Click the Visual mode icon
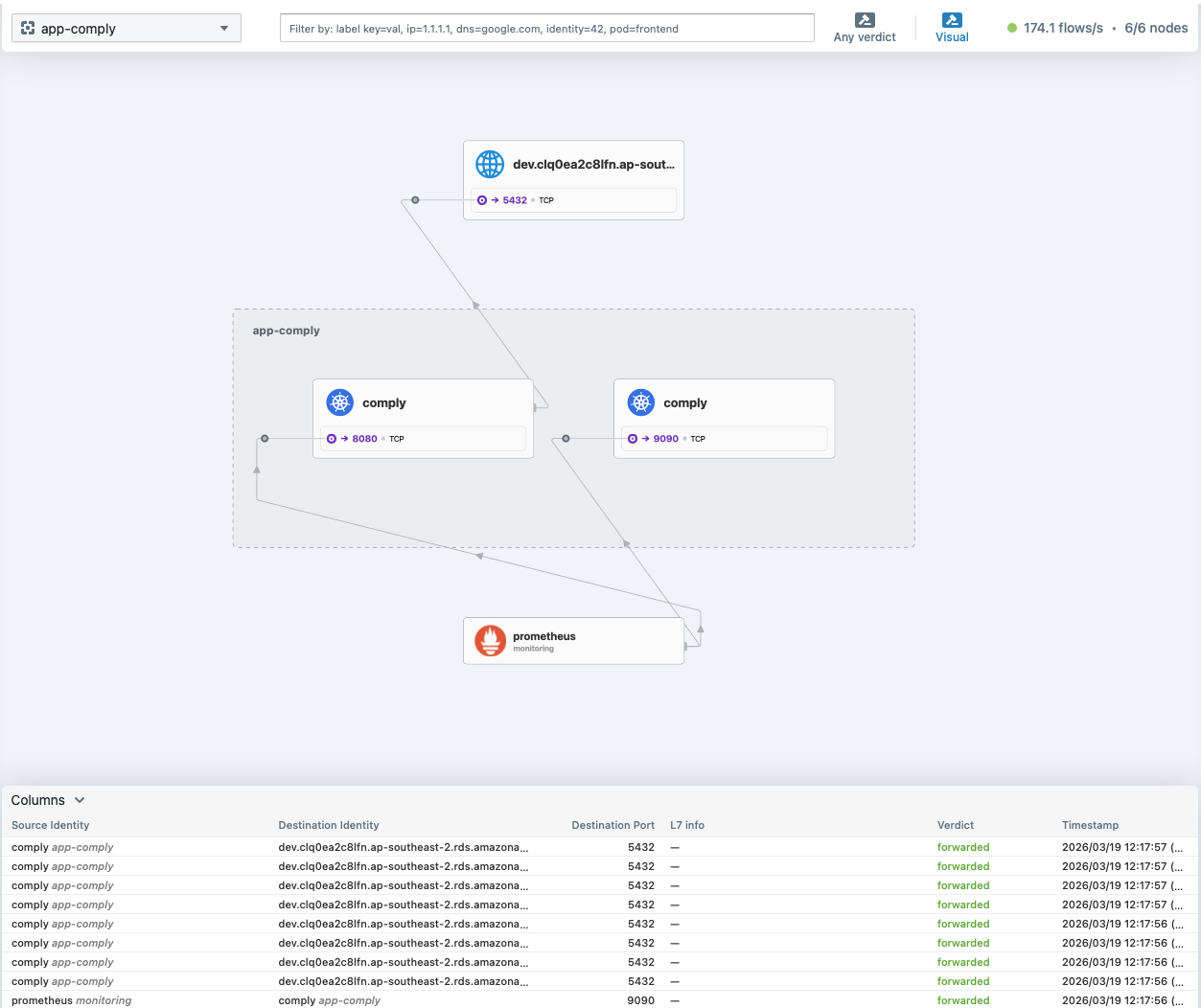Screen dimensions: 1201x1008 pos(952,20)
